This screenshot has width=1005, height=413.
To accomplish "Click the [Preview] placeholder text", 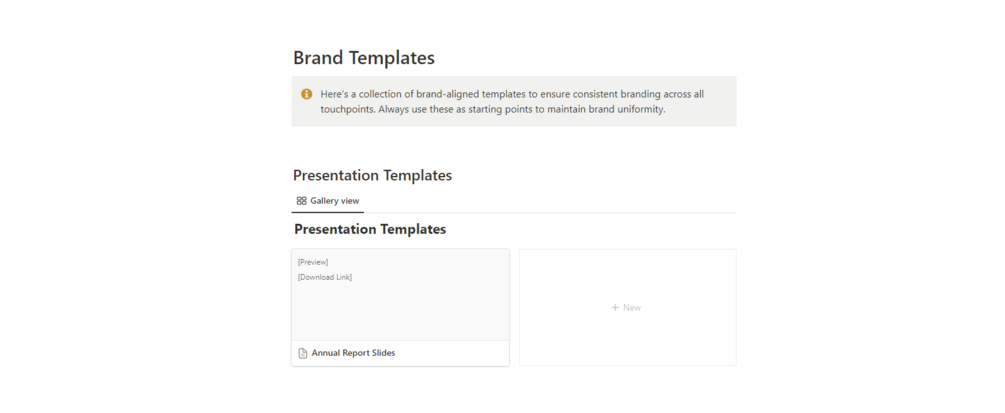I will coord(313,262).
